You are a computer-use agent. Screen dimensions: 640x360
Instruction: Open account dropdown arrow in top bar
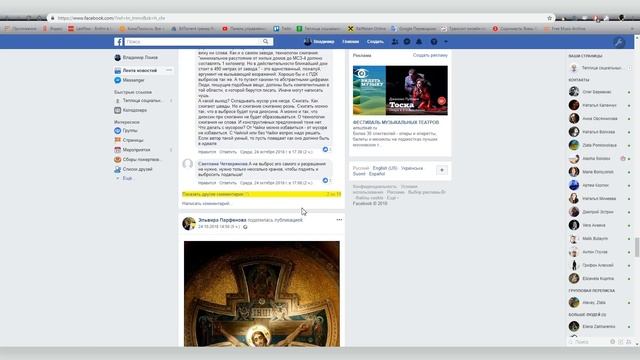tap(446, 42)
